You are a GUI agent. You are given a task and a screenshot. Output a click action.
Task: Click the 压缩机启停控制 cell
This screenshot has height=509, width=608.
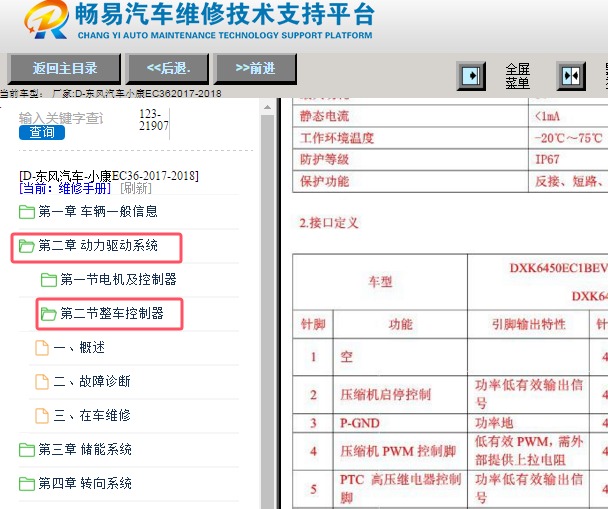[x=400, y=395]
